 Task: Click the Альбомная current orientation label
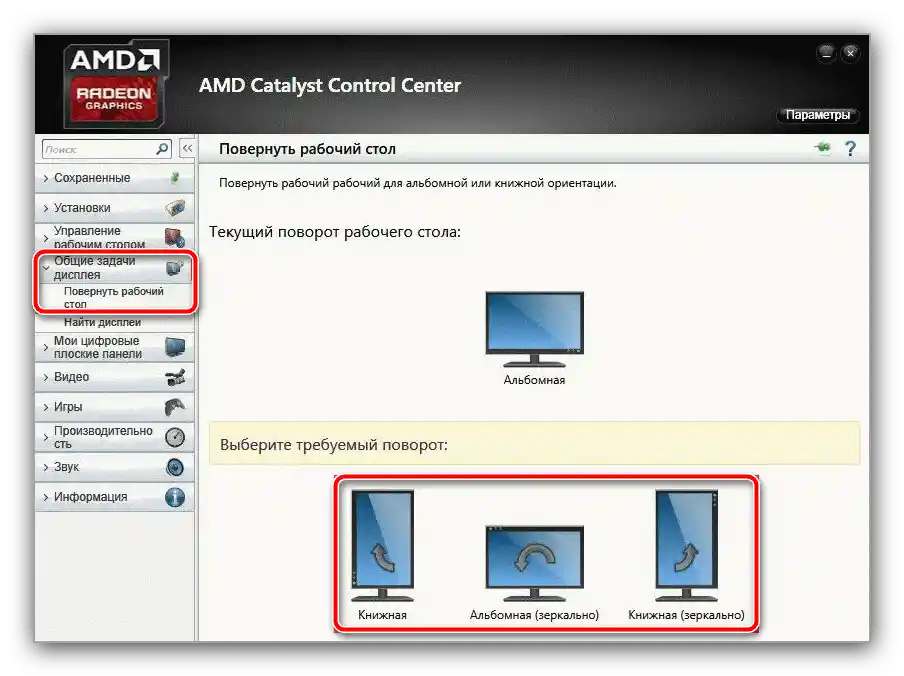coord(534,380)
